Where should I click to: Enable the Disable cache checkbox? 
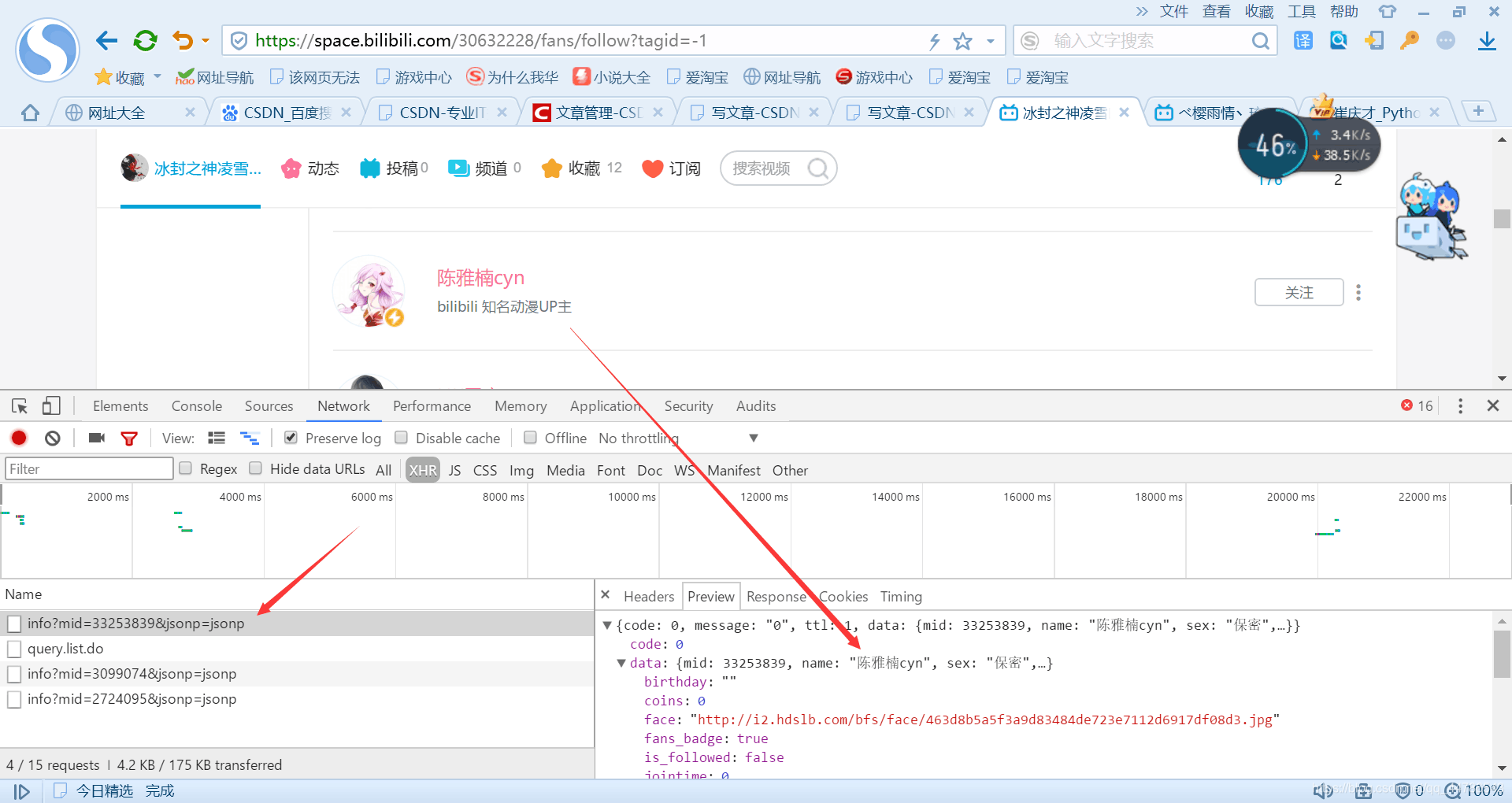(401, 438)
